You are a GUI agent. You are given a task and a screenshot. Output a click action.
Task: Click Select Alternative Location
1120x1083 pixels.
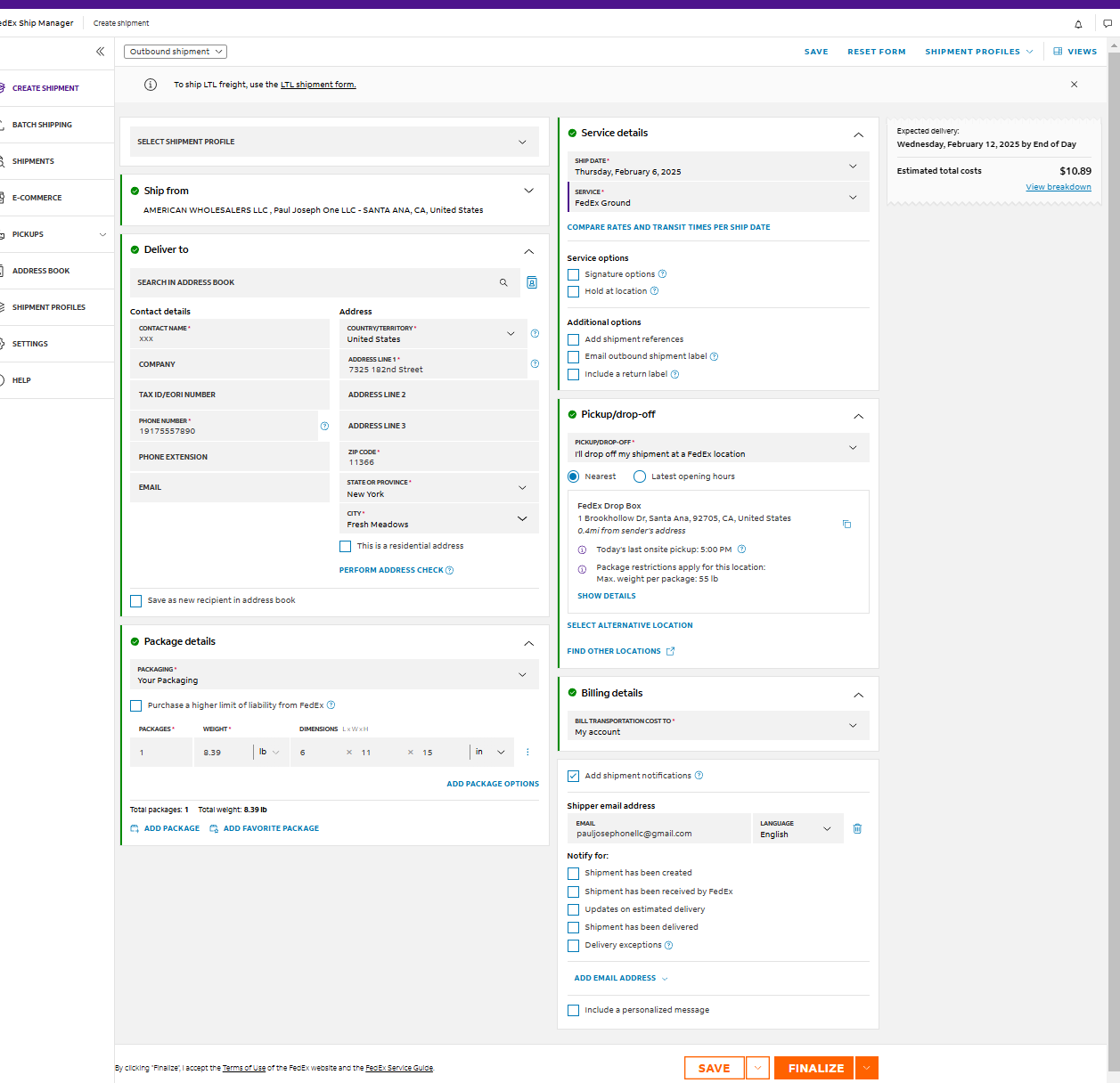(x=630, y=625)
